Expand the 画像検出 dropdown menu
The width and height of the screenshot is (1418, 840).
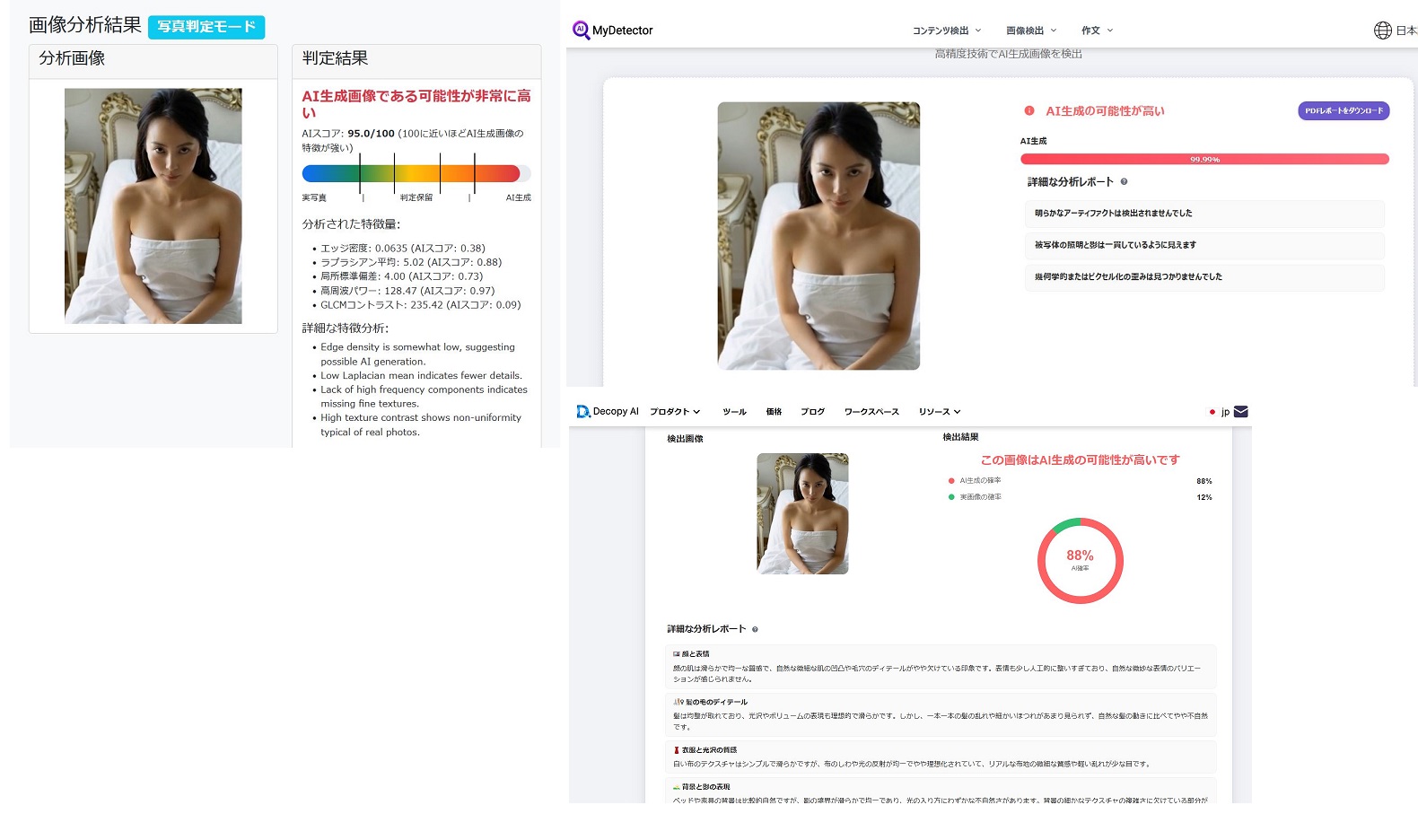point(1031,31)
